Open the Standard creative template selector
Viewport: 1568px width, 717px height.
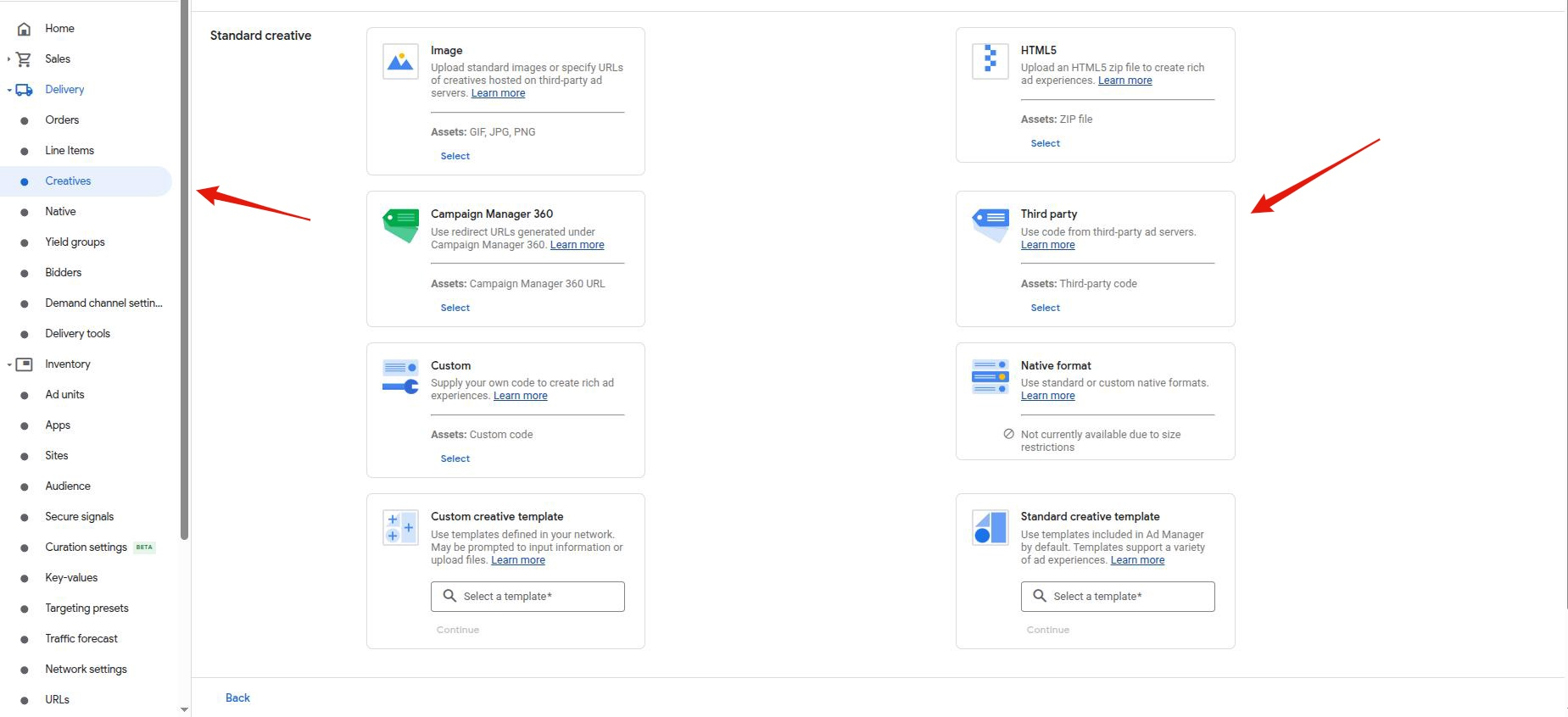click(x=1117, y=597)
